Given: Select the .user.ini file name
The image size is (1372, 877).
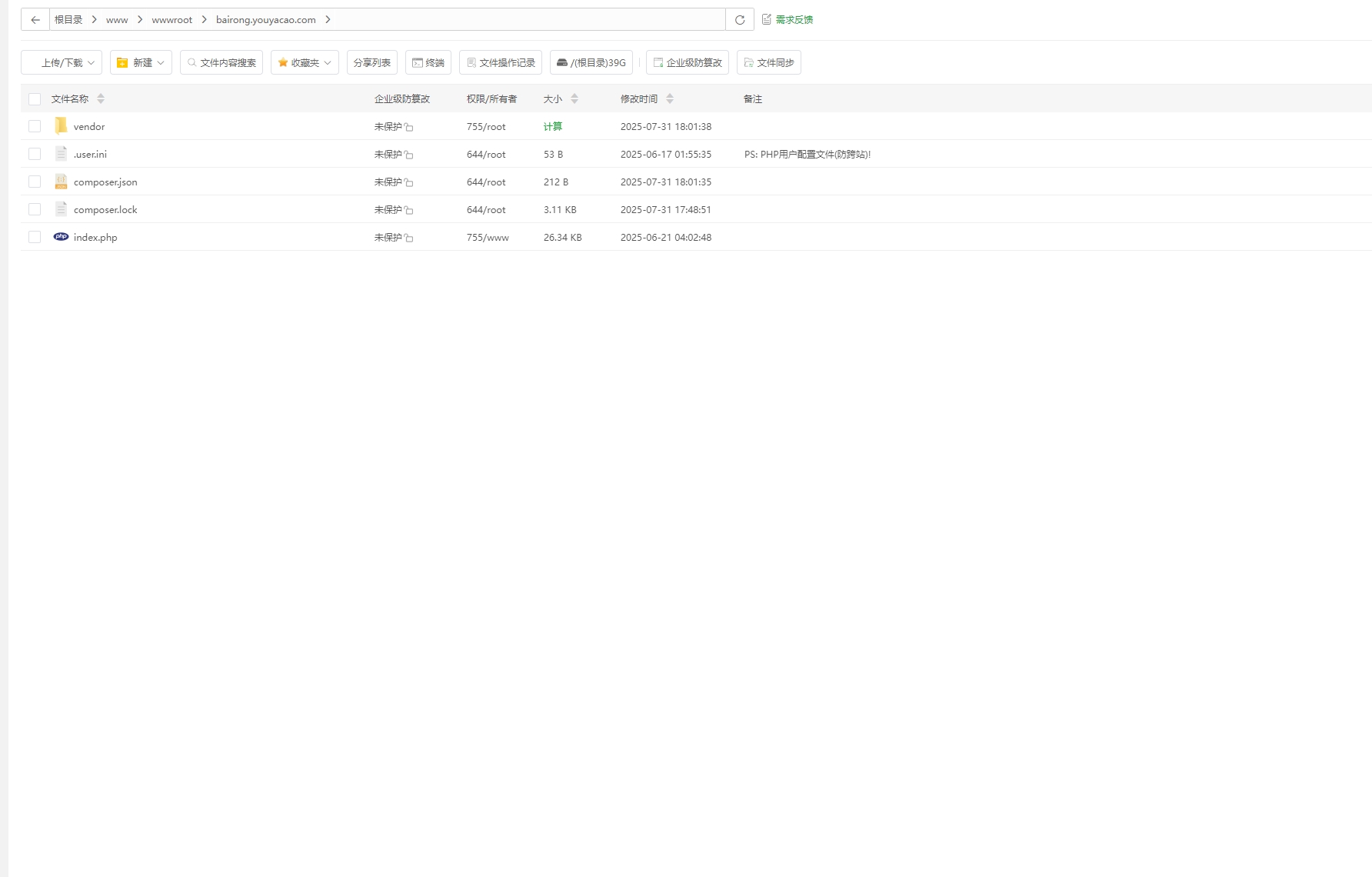Looking at the screenshot, I should tap(90, 155).
